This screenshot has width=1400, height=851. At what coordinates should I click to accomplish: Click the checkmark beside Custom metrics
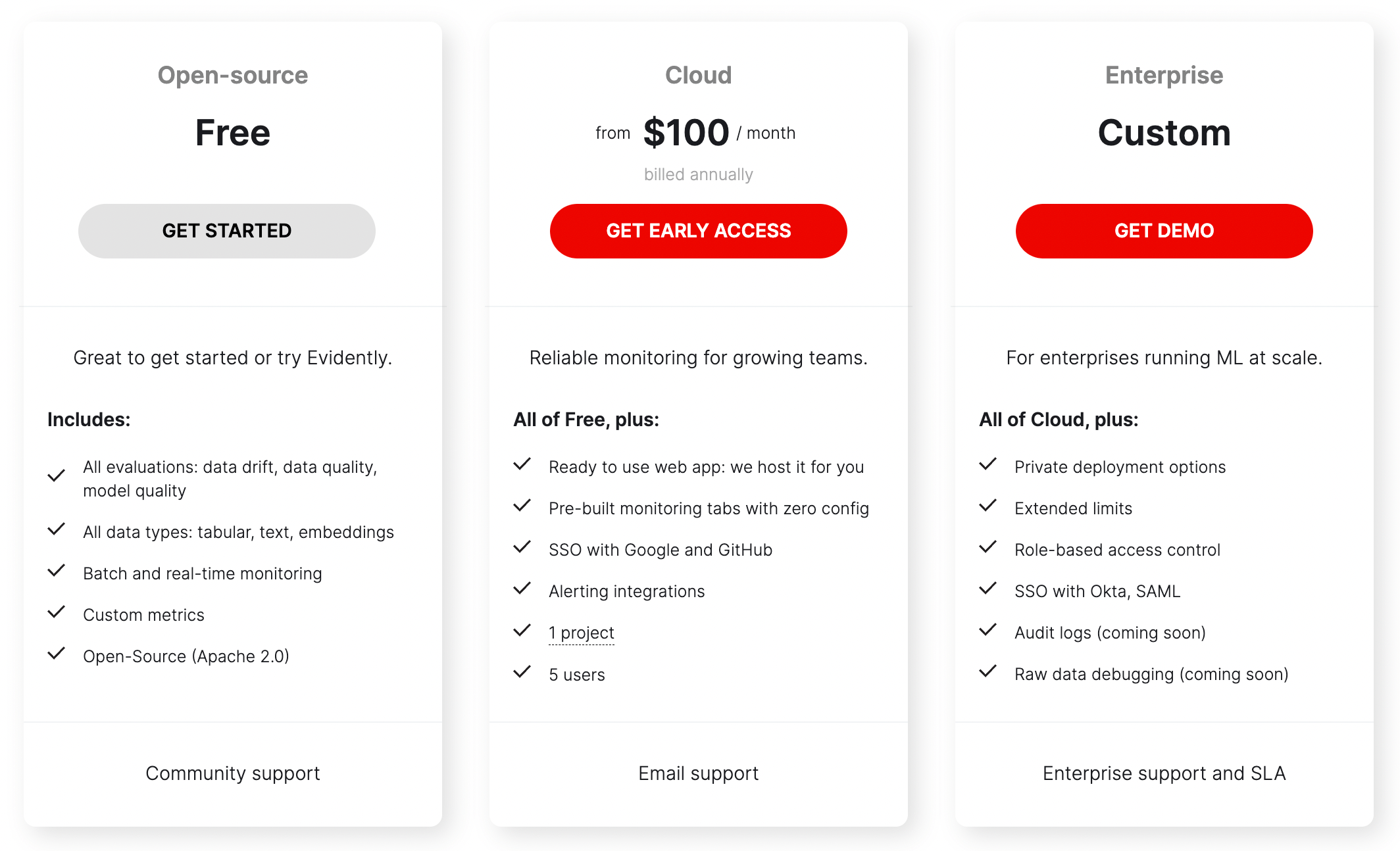point(57,612)
